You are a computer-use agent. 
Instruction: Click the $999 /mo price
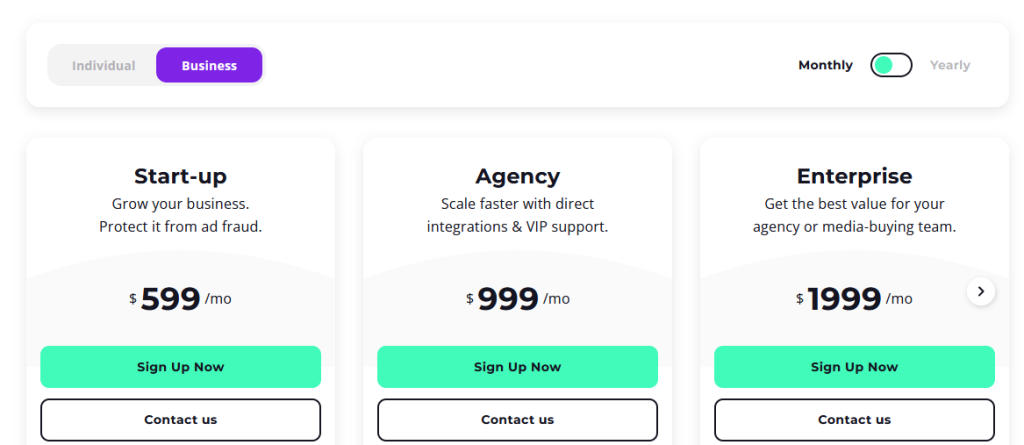(517, 299)
